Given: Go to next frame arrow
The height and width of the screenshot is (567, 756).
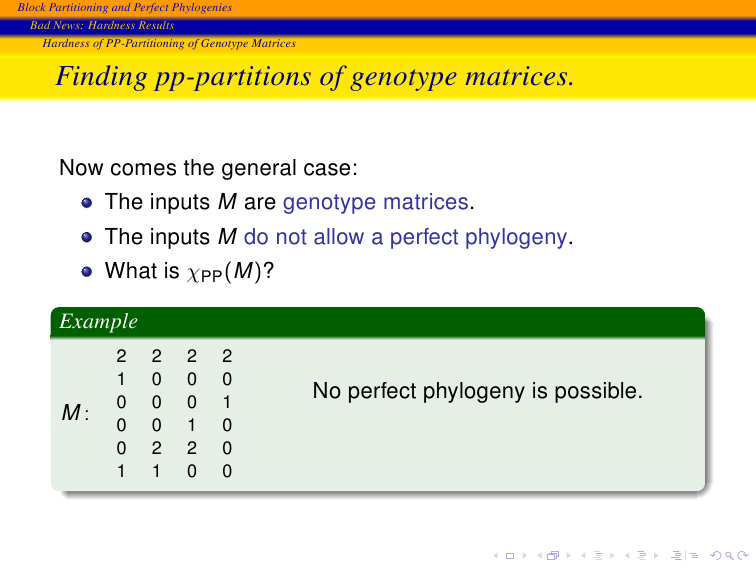Looking at the screenshot, I should coord(568,556).
